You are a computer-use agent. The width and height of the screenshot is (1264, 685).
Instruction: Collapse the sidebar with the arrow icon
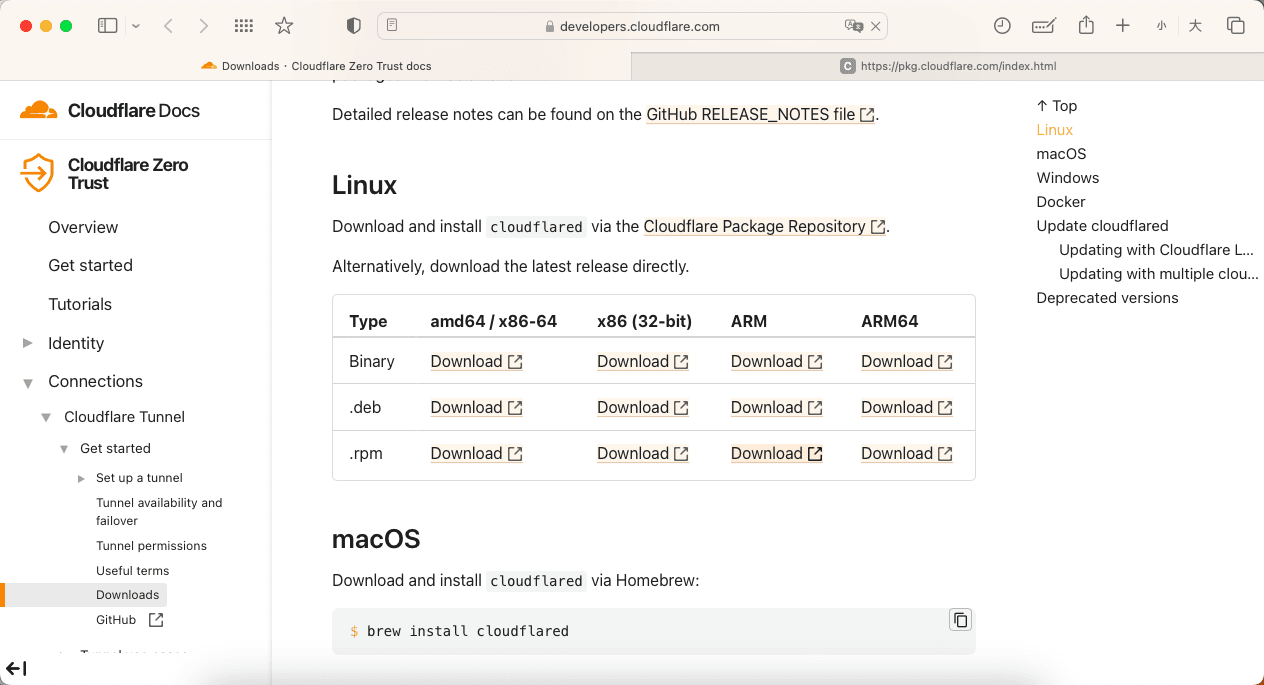16,669
